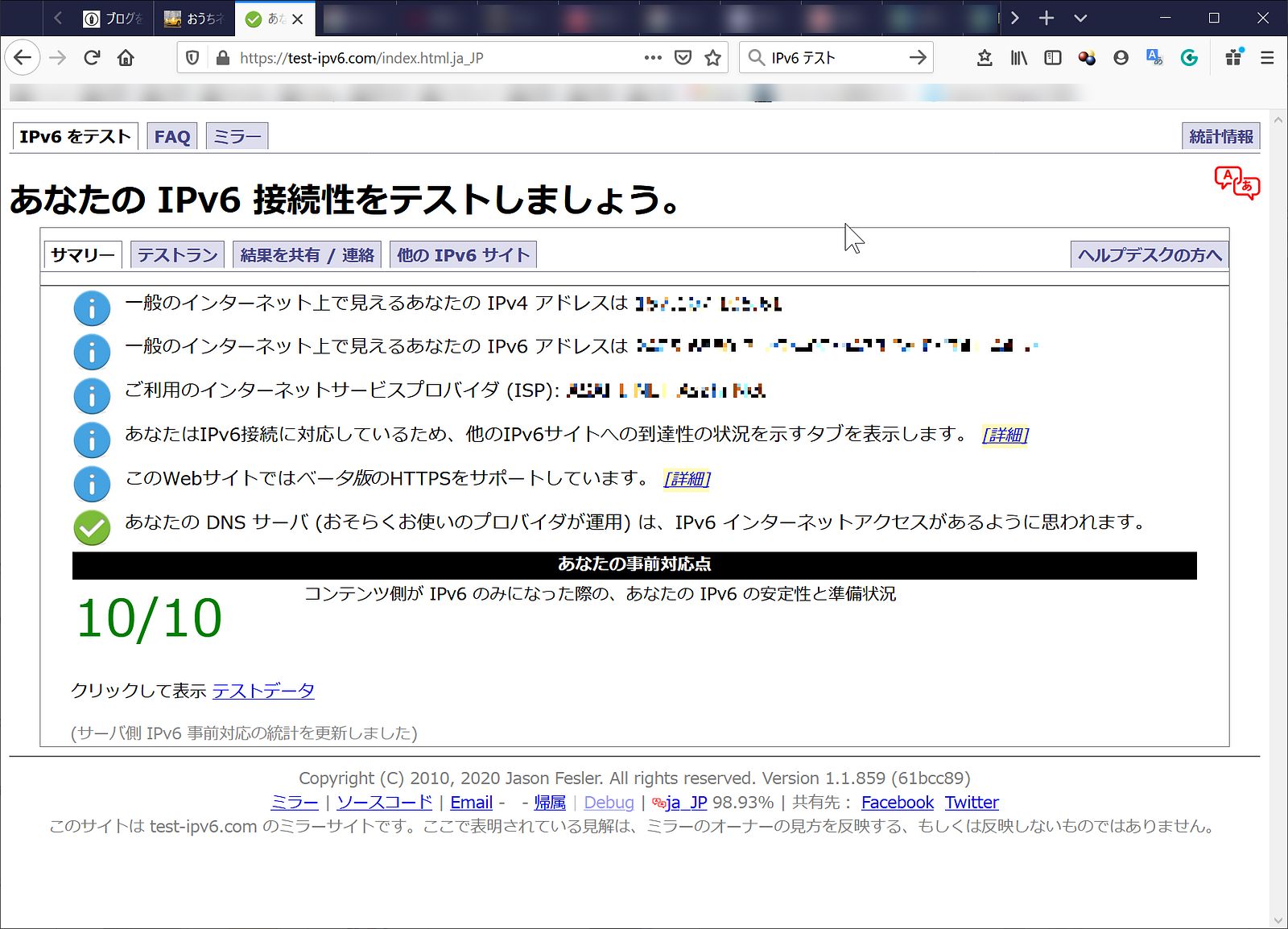The width and height of the screenshot is (1288, 929).
Task: Click the 10/10 readiness score
Action: [149, 618]
